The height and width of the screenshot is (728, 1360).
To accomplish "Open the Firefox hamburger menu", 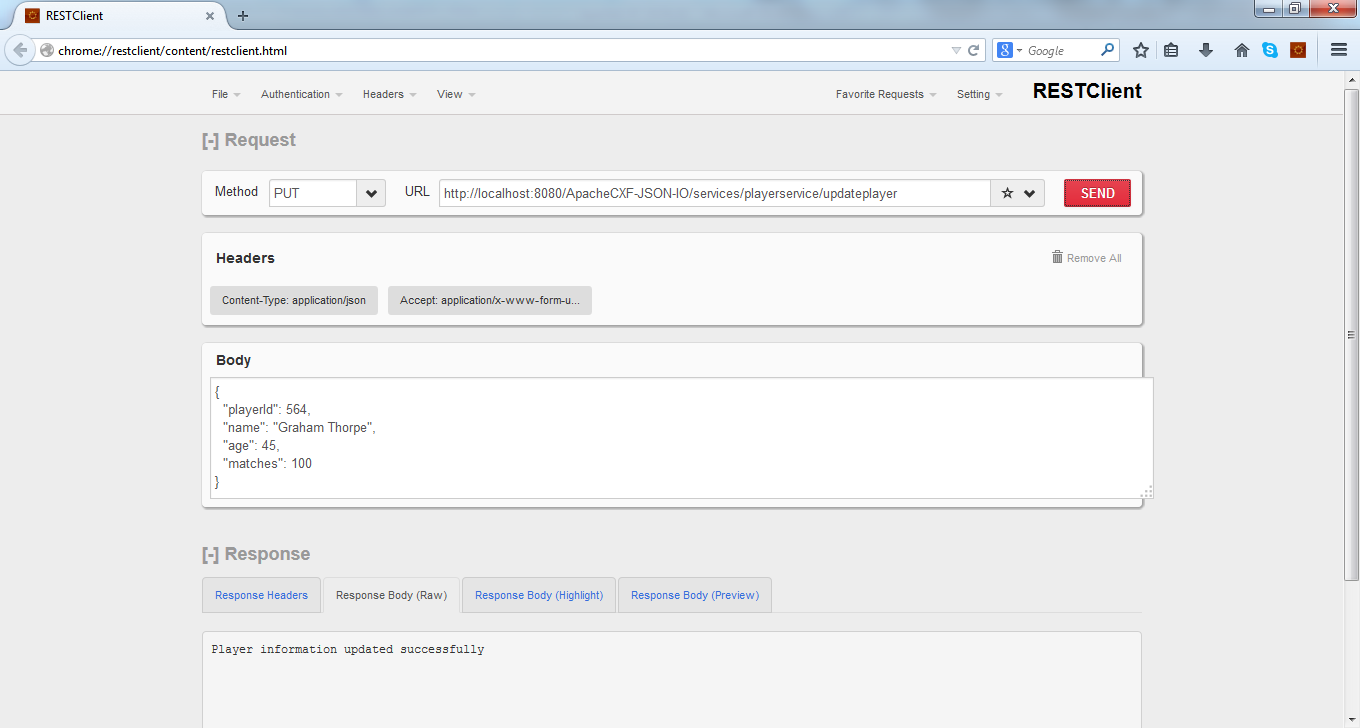I will click(x=1339, y=50).
